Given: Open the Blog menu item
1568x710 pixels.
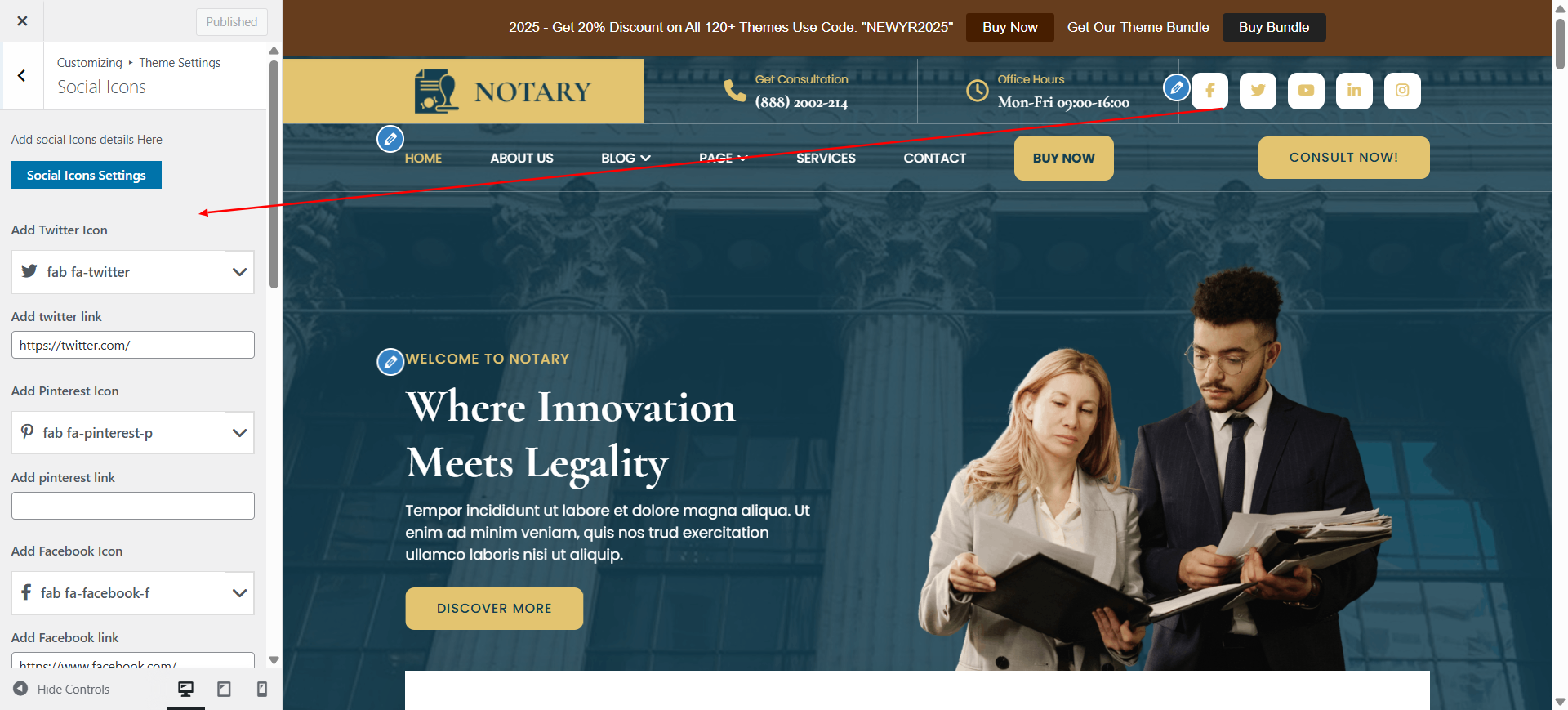Looking at the screenshot, I should click(626, 158).
